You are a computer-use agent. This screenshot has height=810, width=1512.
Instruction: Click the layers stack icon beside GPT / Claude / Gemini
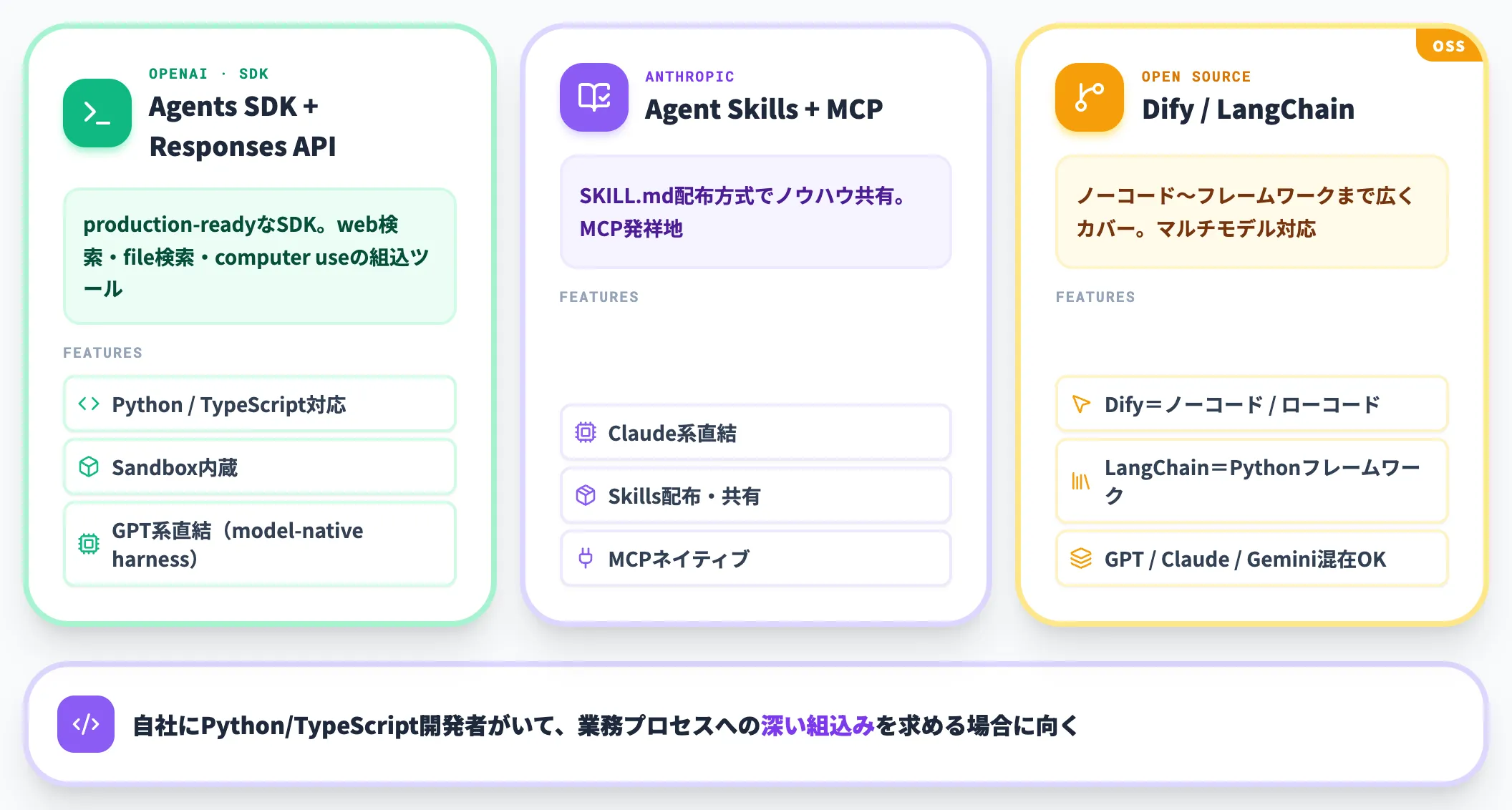1081,558
